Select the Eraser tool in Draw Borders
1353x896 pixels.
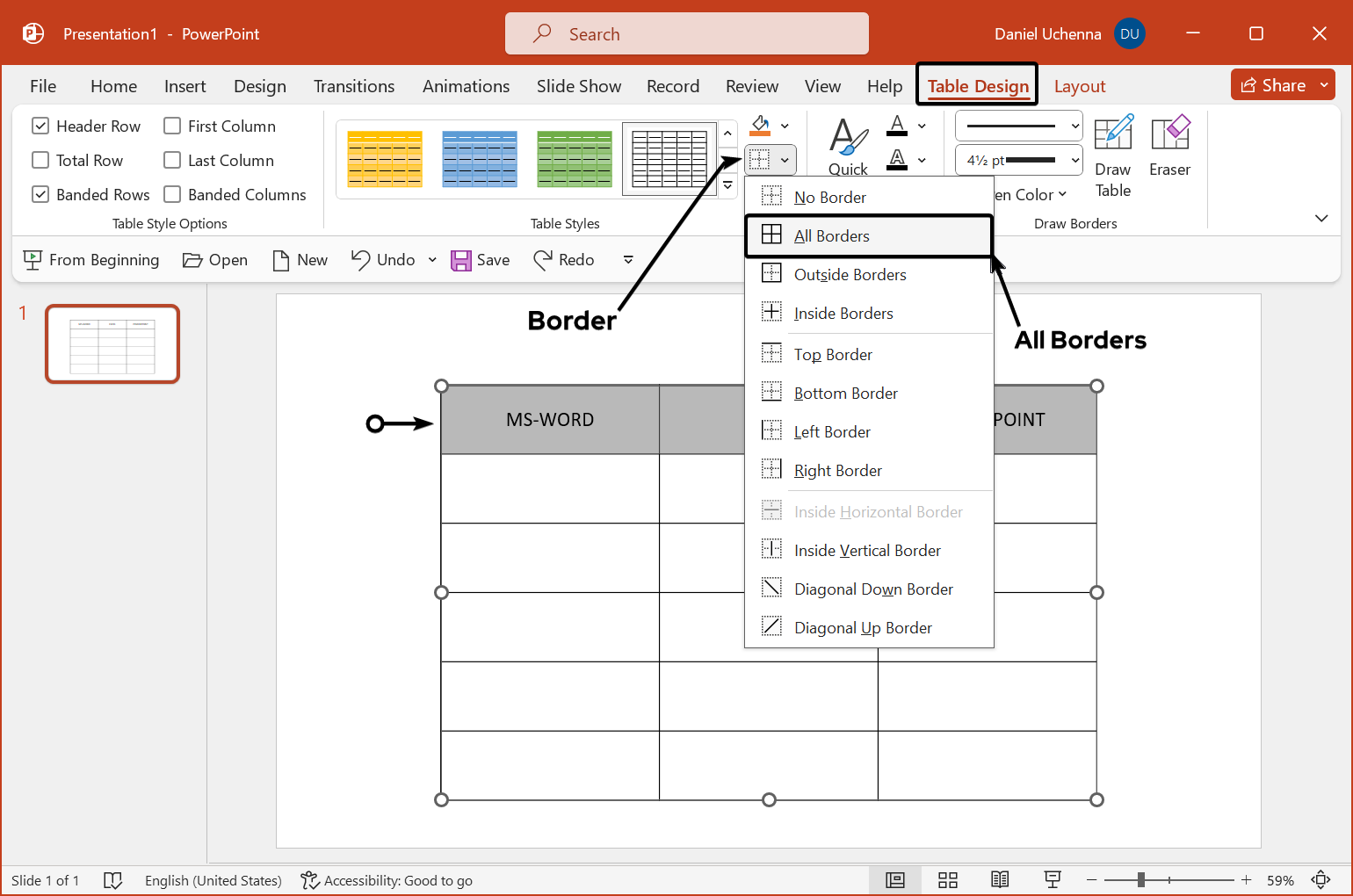(x=1169, y=156)
